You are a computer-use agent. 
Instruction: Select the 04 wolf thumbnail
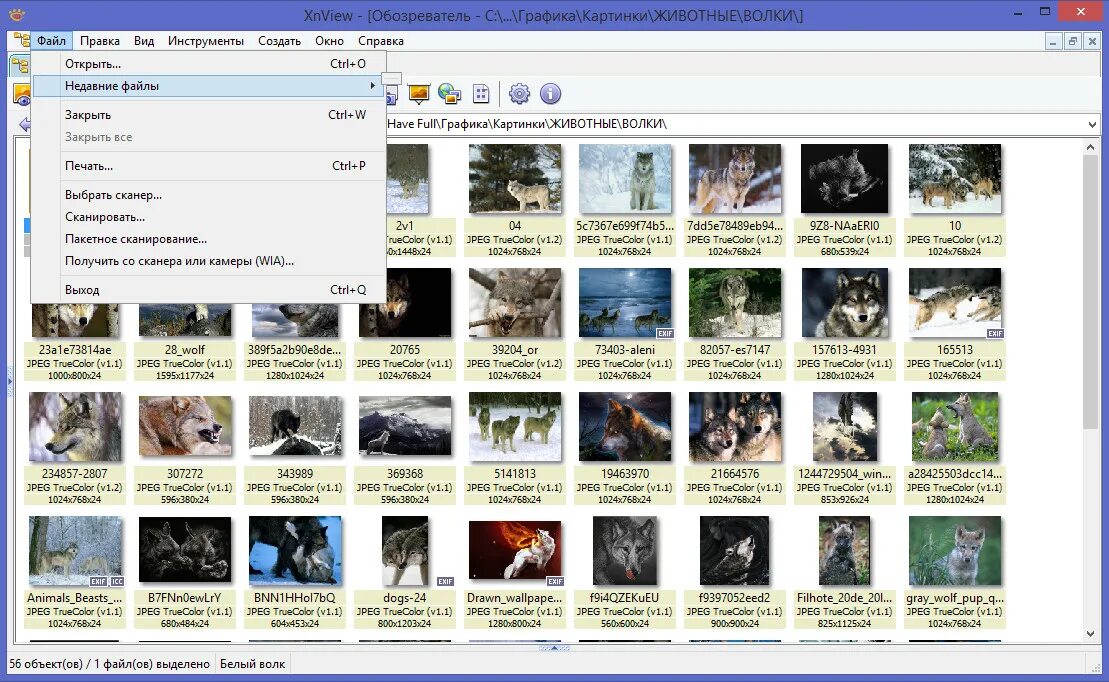pos(515,179)
